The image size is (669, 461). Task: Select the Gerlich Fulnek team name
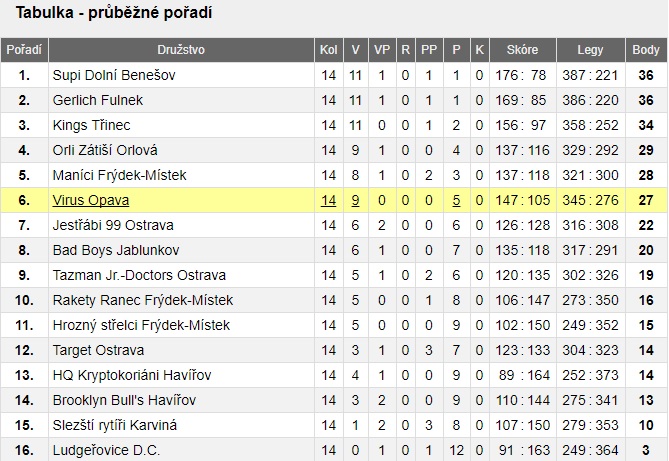click(98, 100)
